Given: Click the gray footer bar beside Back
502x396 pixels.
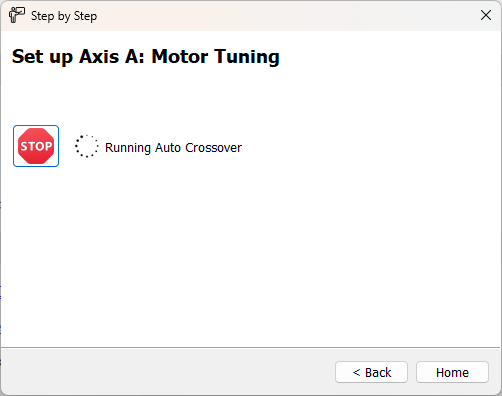Looking at the screenshot, I should 167,372.
